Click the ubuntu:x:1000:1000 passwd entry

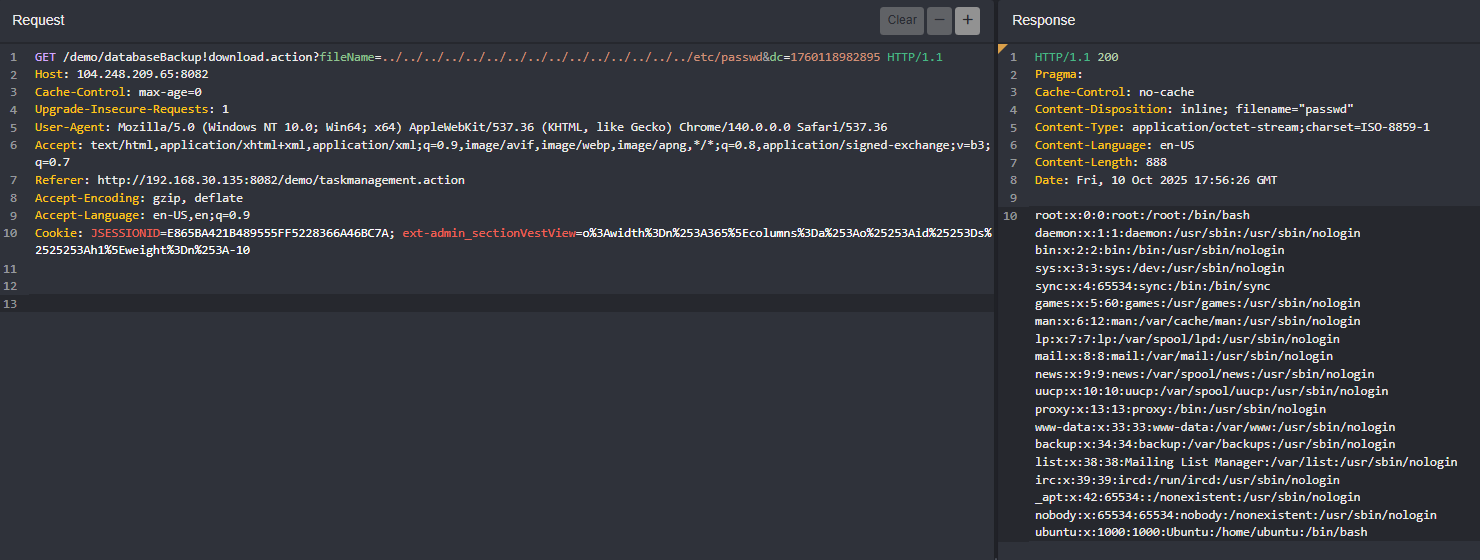click(1200, 532)
